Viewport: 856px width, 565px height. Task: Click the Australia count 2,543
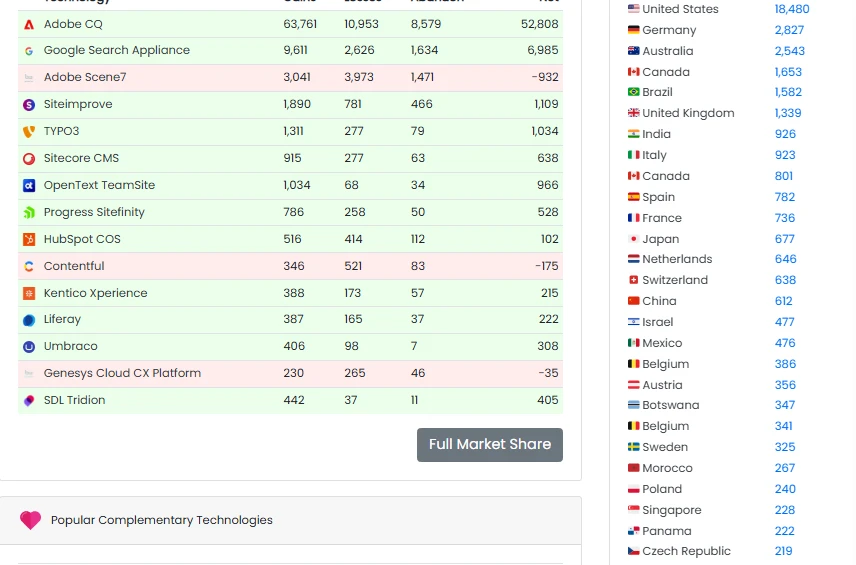[x=790, y=51]
